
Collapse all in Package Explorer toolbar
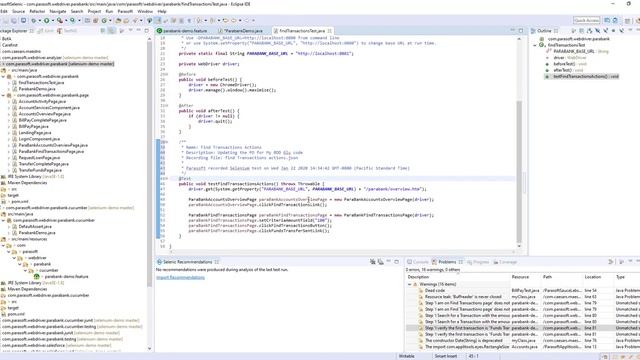103,31
